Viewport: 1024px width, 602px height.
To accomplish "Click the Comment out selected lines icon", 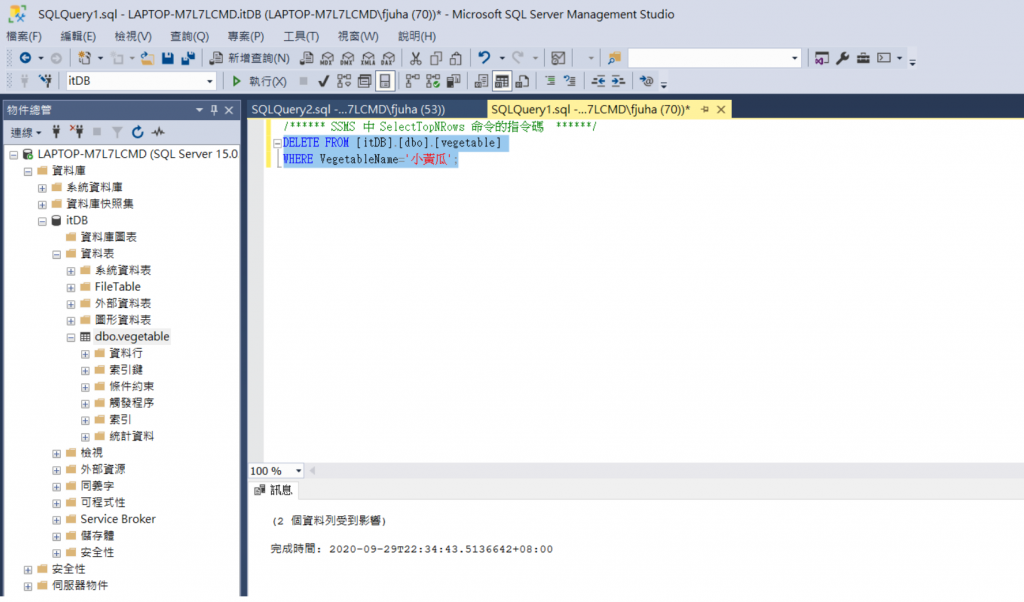I will 550,81.
